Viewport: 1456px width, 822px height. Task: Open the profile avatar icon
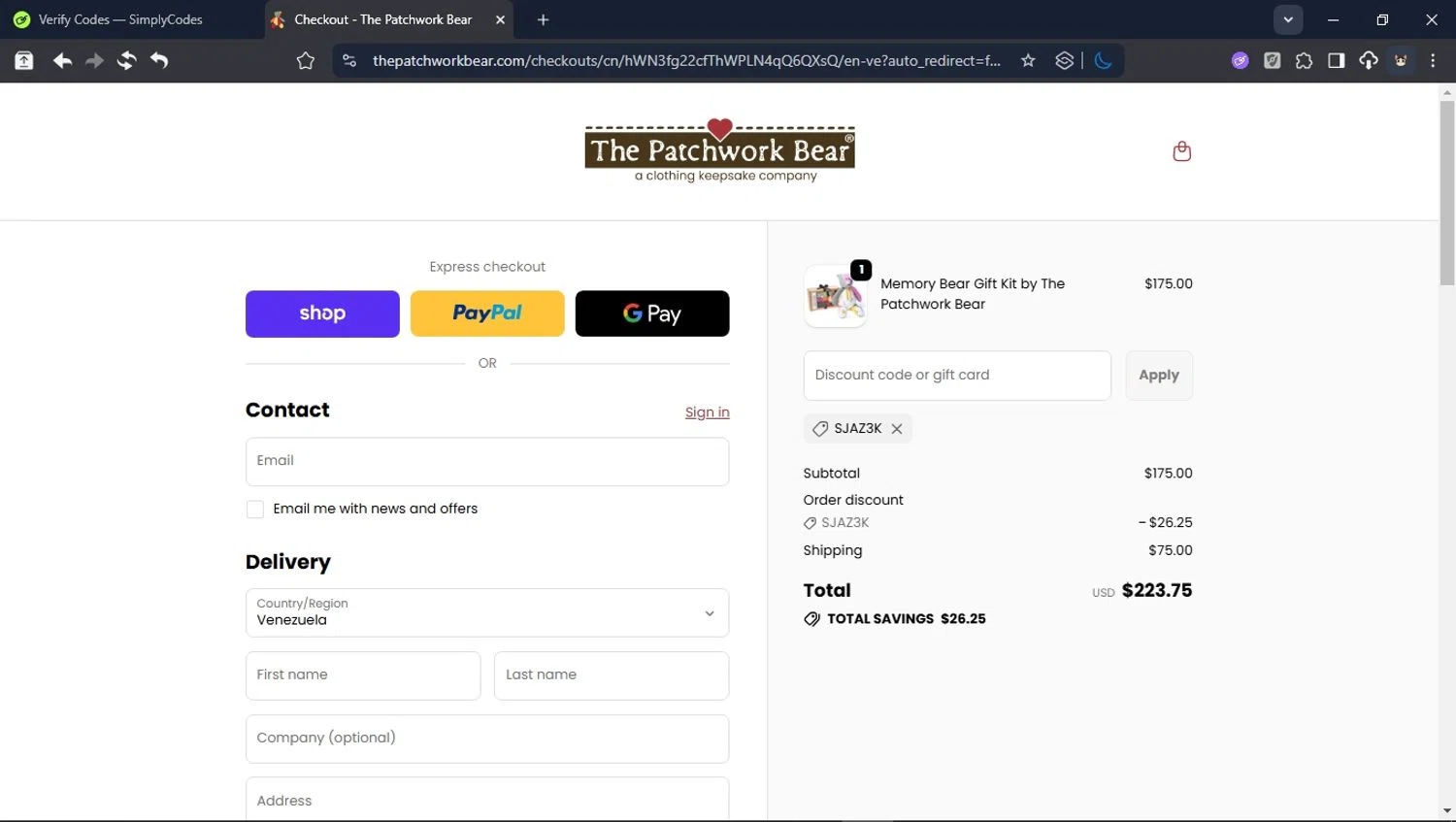1401,61
